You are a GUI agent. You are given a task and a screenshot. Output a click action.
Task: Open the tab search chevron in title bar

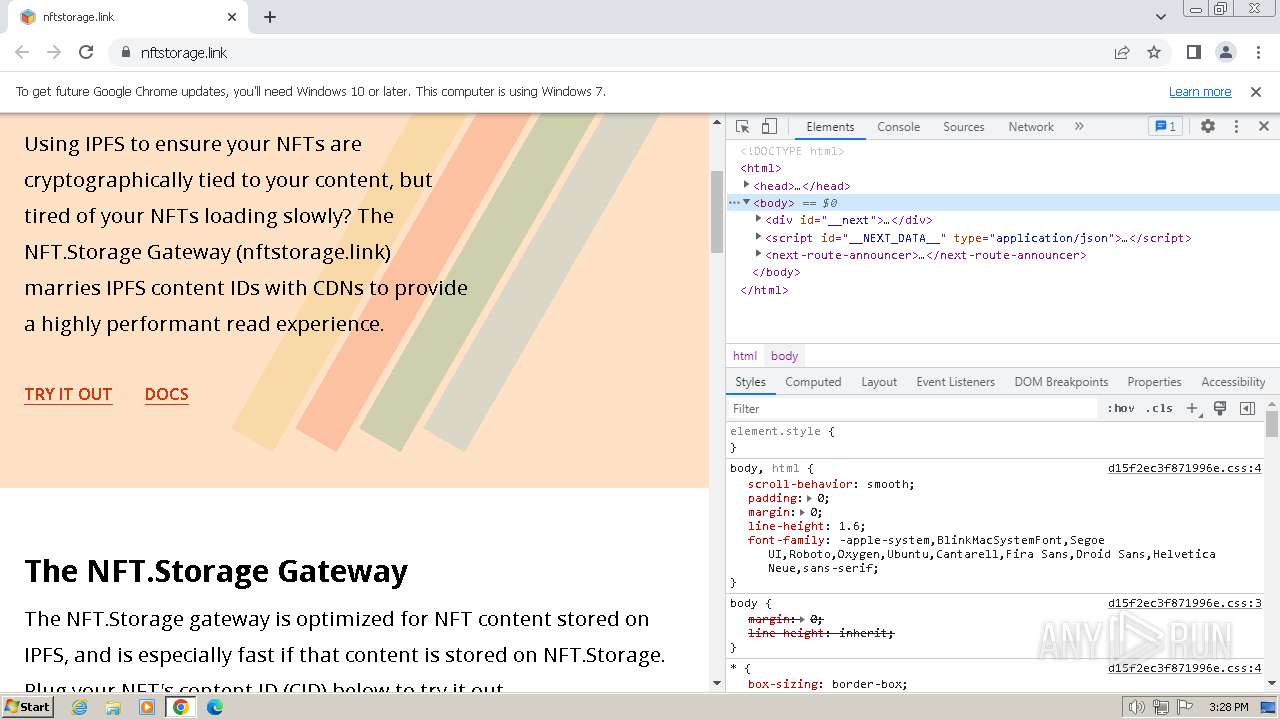[1160, 17]
